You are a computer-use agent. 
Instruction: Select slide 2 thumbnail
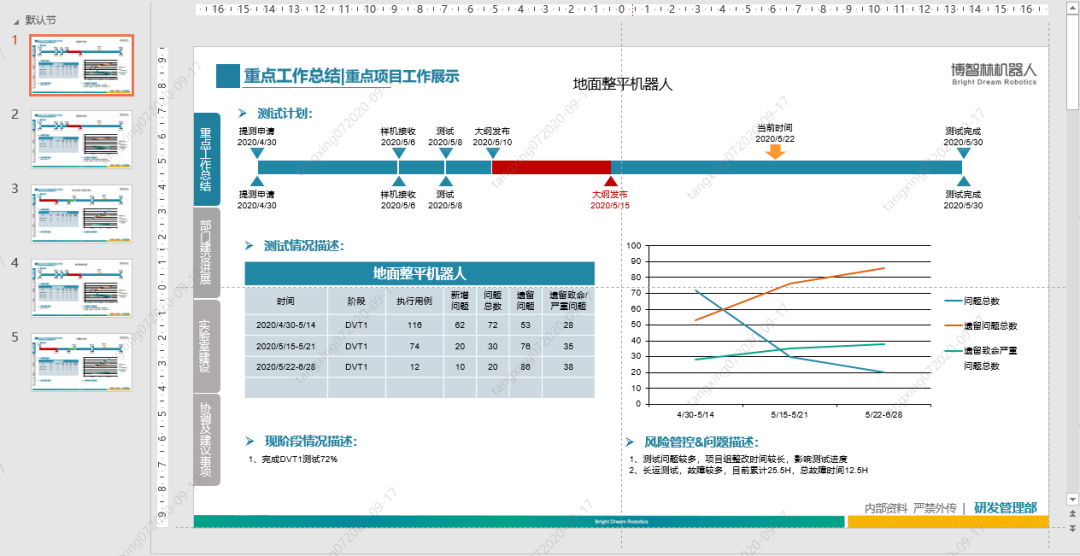81,139
